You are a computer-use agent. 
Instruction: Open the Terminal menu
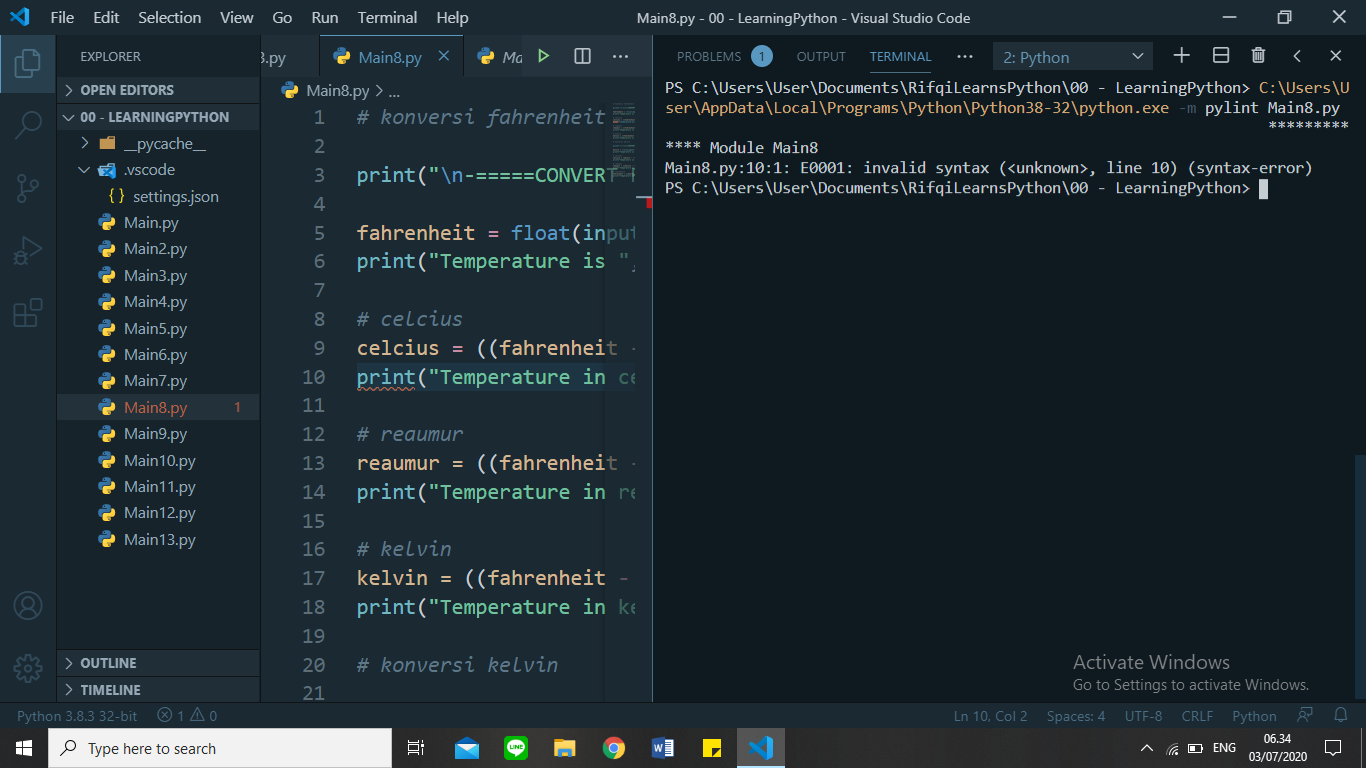[x=387, y=17]
